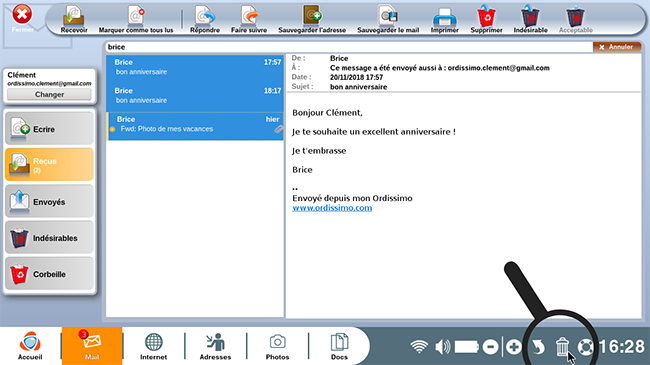Switch to the Photos tab

[277, 346]
